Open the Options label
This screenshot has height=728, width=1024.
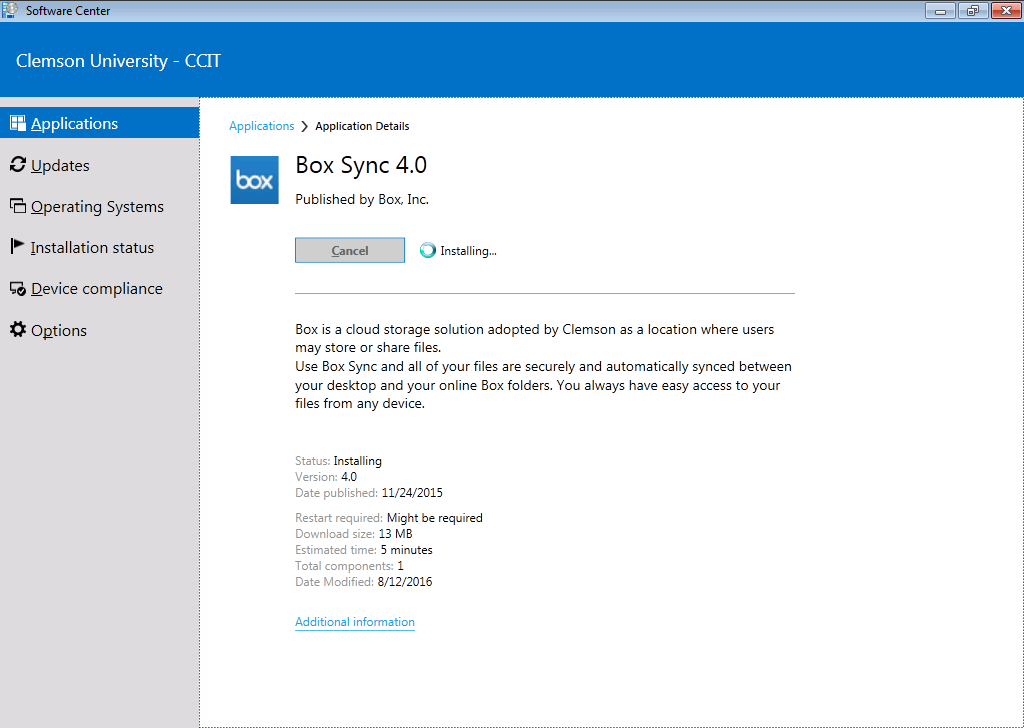pos(59,330)
